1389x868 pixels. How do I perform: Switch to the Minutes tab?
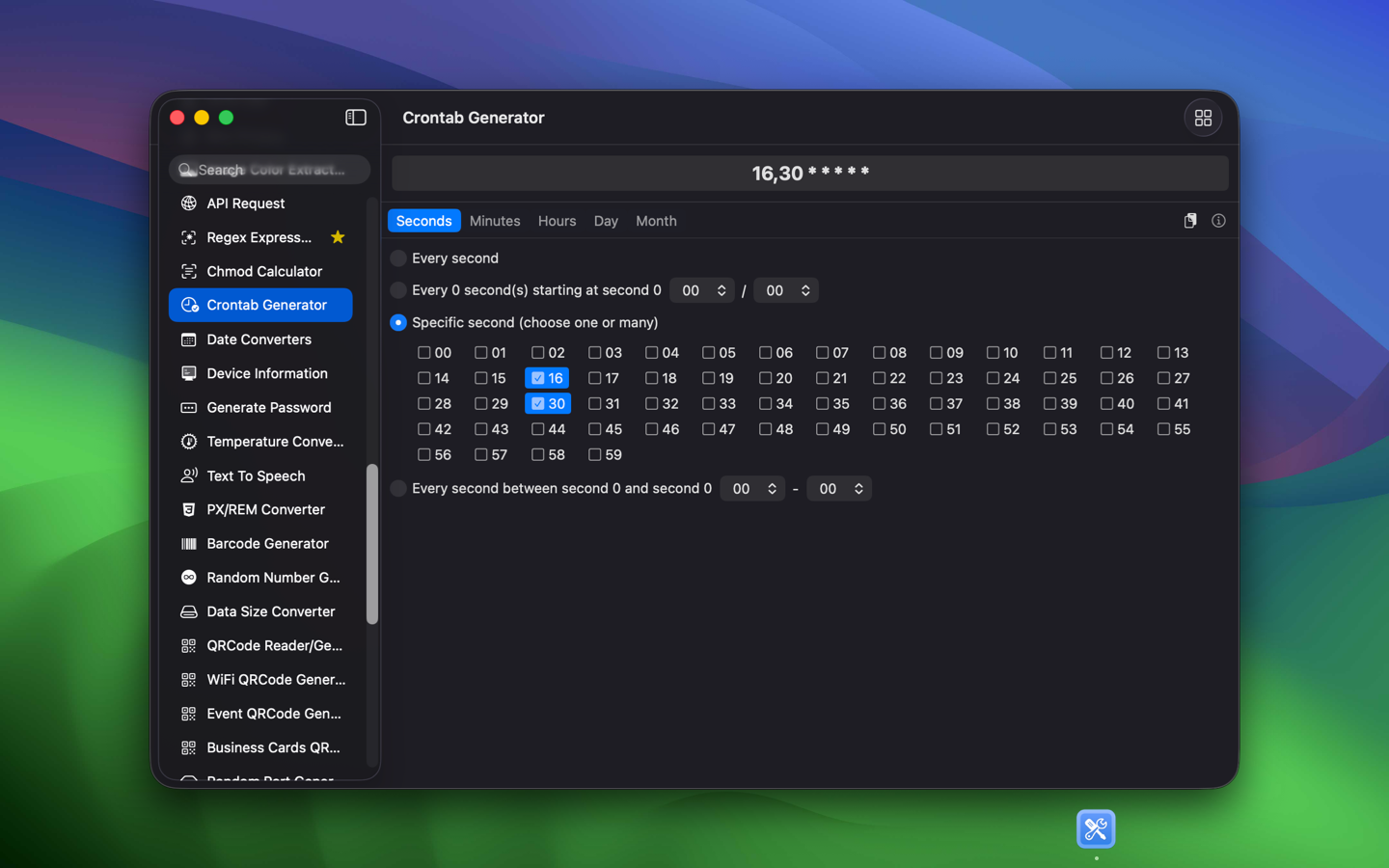pos(495,221)
